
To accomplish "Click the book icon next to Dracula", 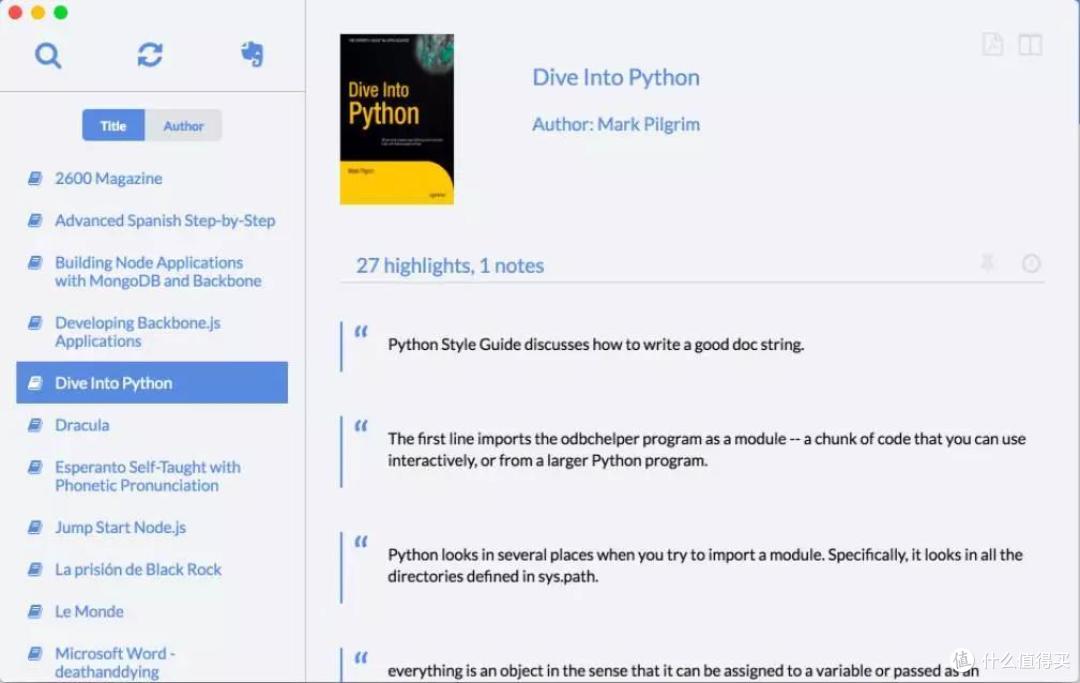I will [x=35, y=425].
